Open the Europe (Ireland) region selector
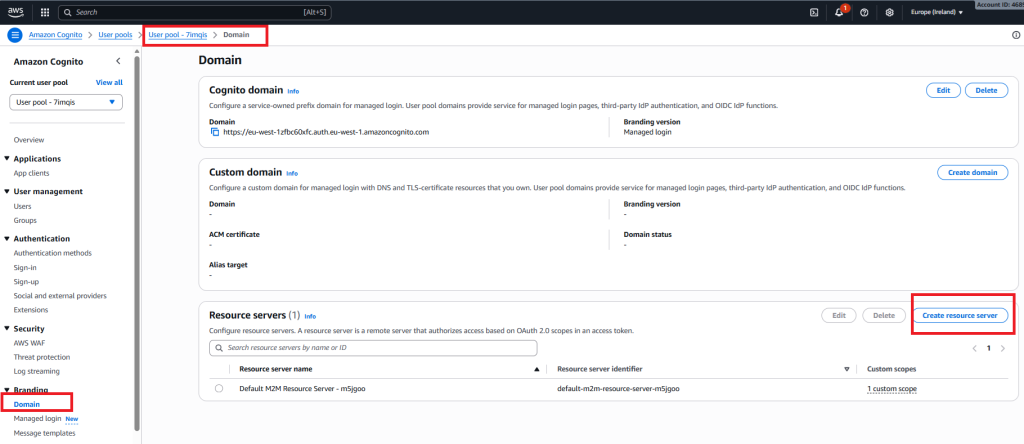Screen dimensions: 1024x444 [936, 12]
